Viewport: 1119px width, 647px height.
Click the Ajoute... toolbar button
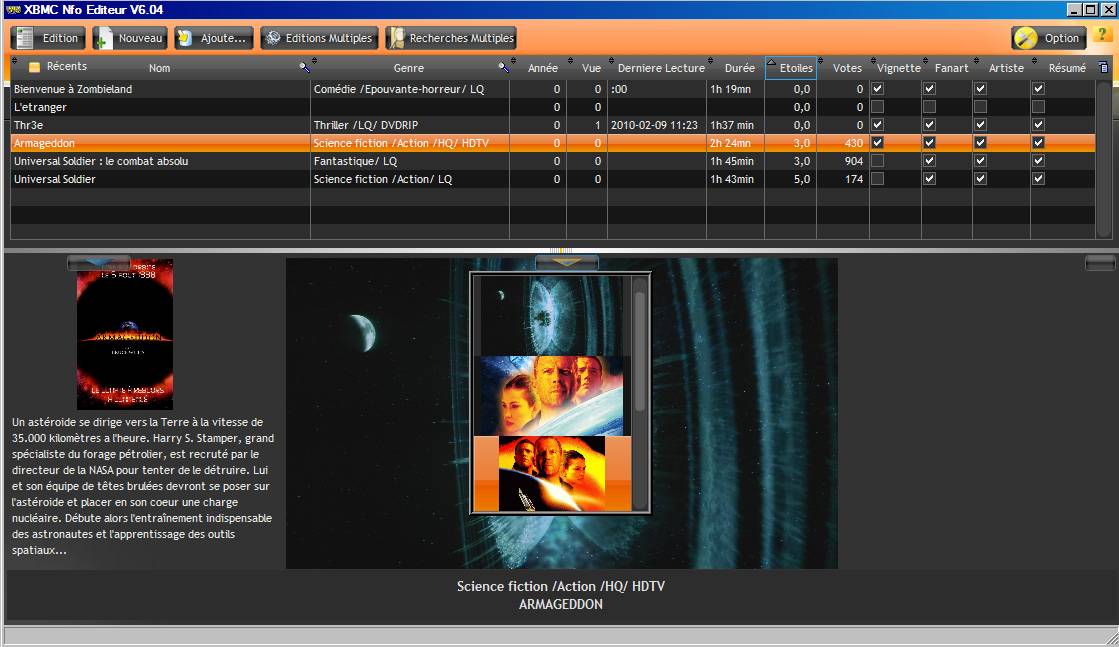[213, 38]
